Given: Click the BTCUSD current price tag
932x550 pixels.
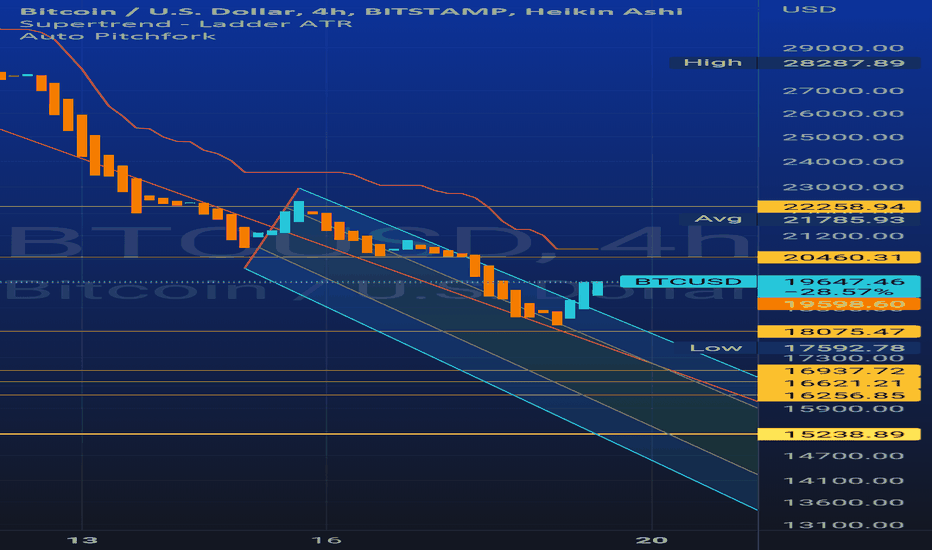Looking at the screenshot, I should pos(688,281).
